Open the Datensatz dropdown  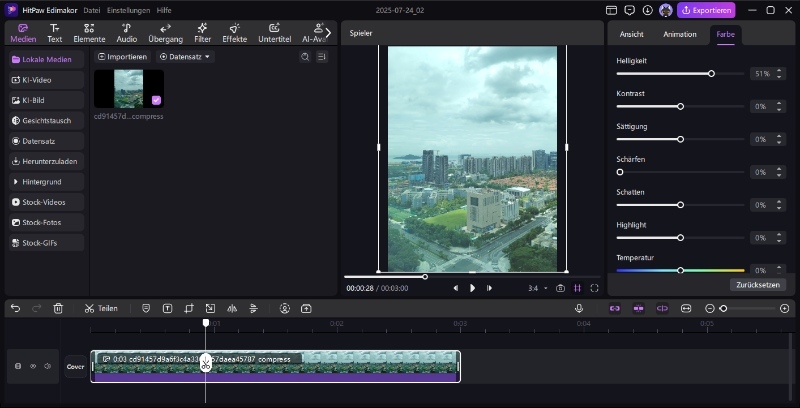[185, 57]
